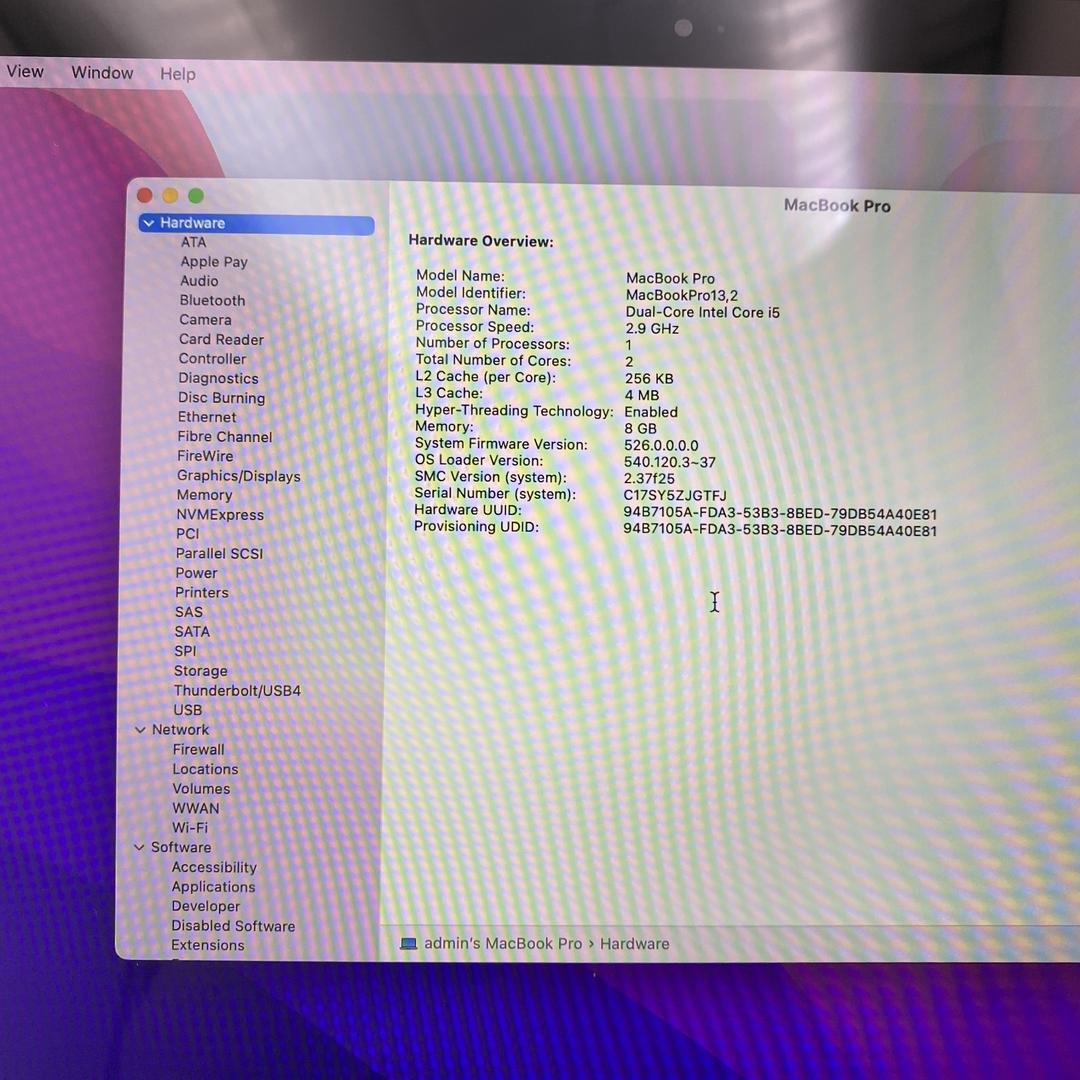Click the SMC Version value 2.37f25

click(649, 479)
